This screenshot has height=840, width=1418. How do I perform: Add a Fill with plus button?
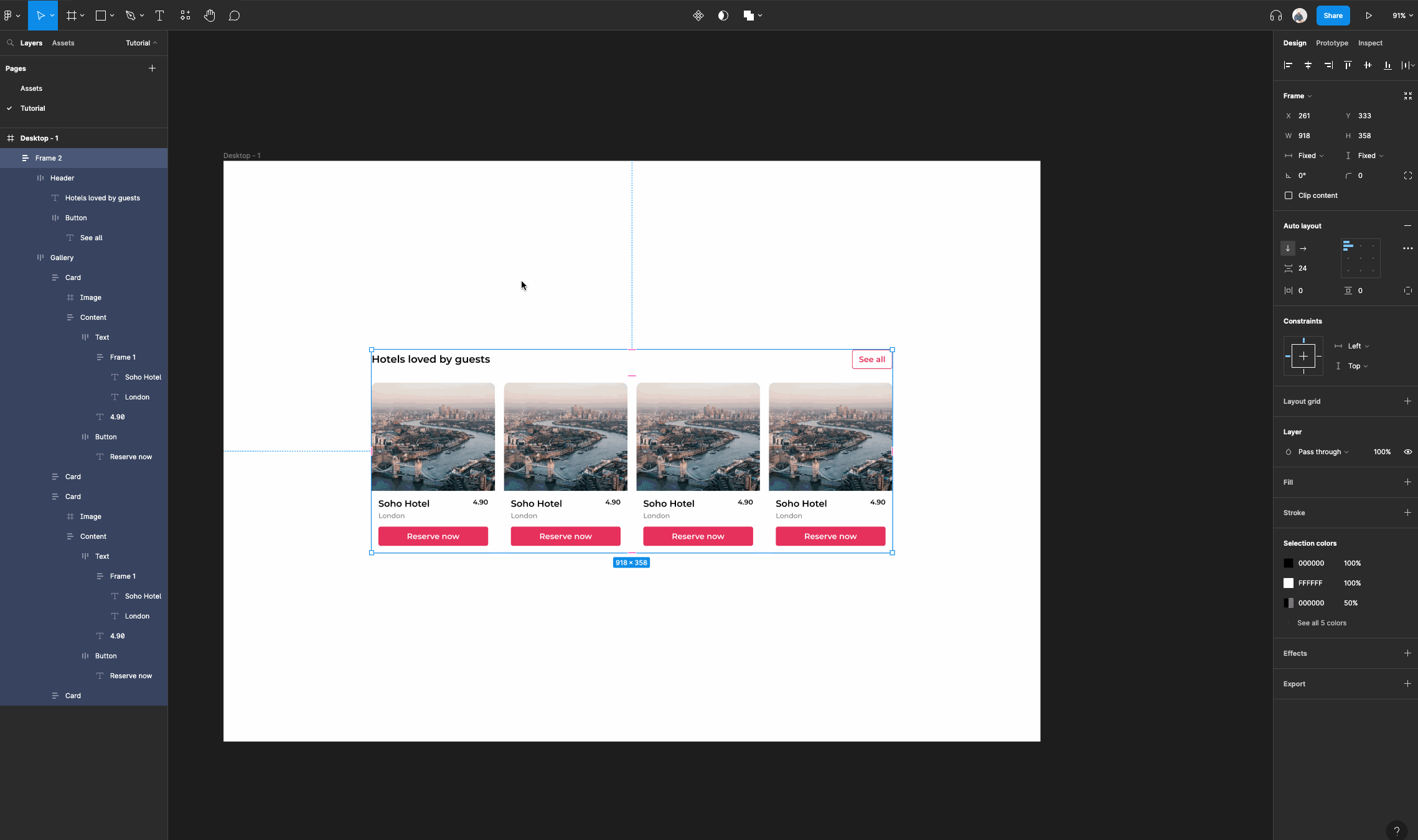(x=1408, y=482)
